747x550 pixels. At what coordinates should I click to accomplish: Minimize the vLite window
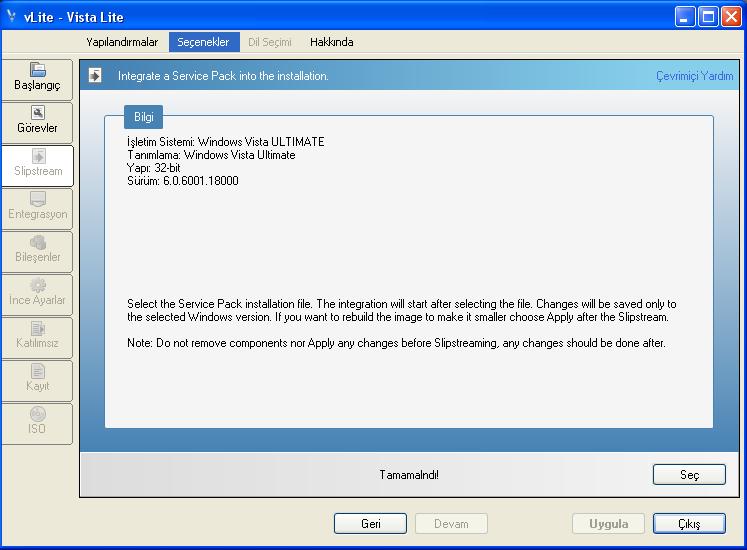[685, 17]
